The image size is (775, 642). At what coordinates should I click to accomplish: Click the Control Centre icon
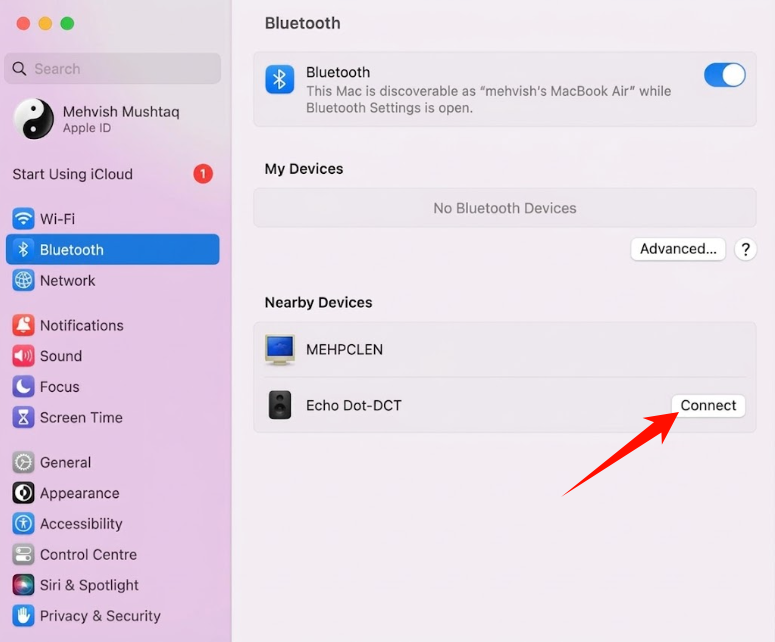23,555
